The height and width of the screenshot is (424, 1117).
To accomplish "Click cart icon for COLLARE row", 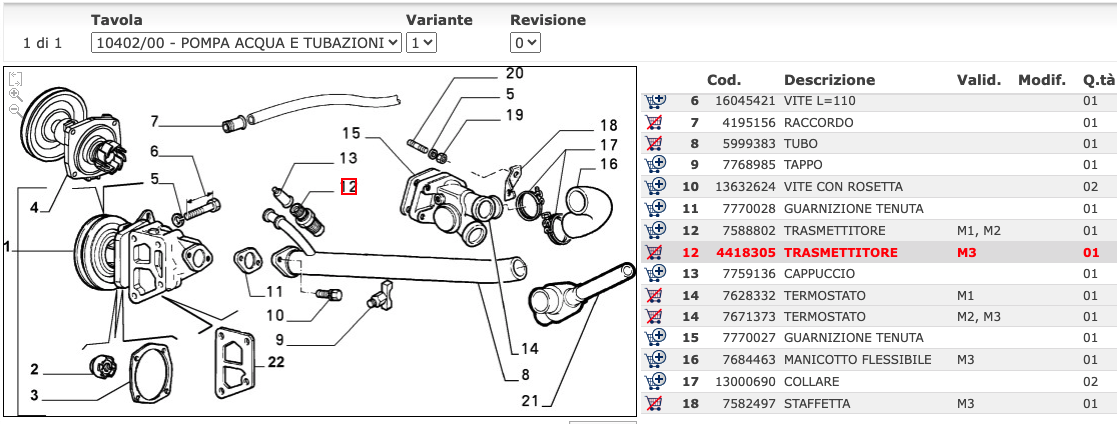I will coord(655,382).
